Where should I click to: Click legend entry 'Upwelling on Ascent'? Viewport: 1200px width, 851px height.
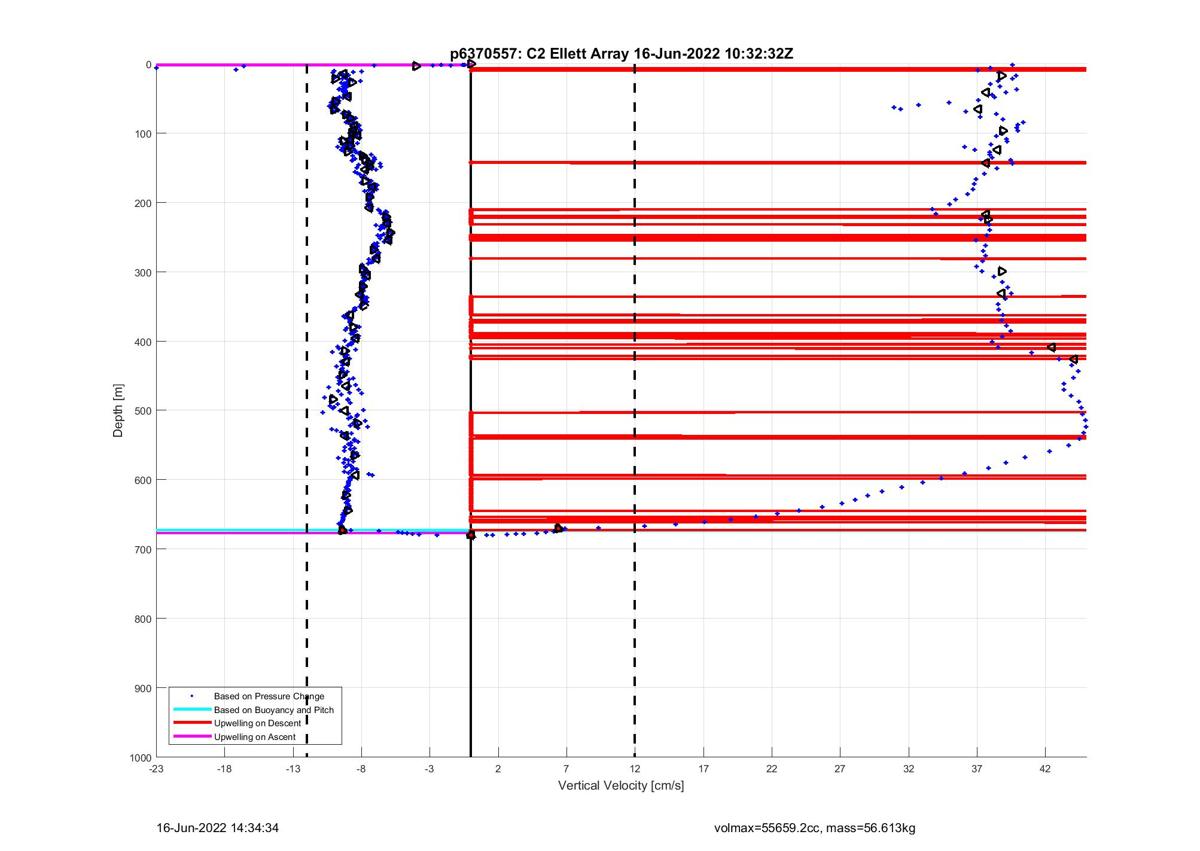pyautogui.click(x=255, y=736)
